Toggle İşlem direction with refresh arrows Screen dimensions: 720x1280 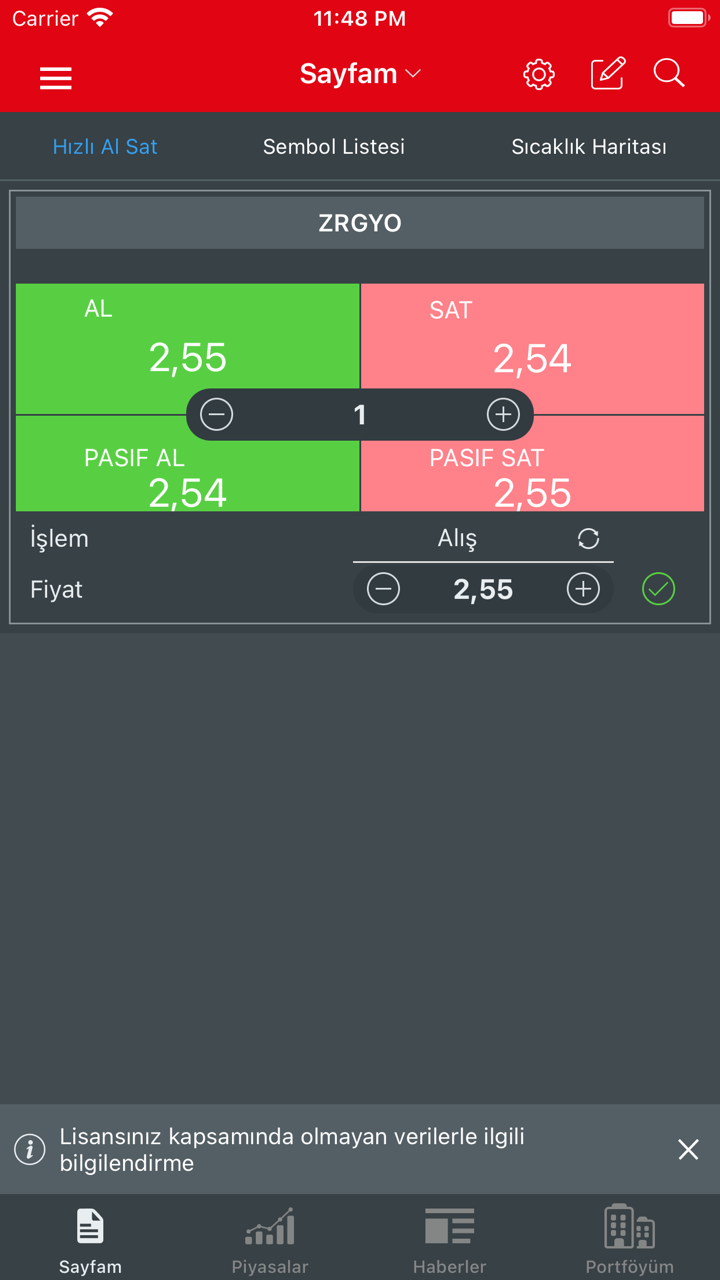coord(589,539)
